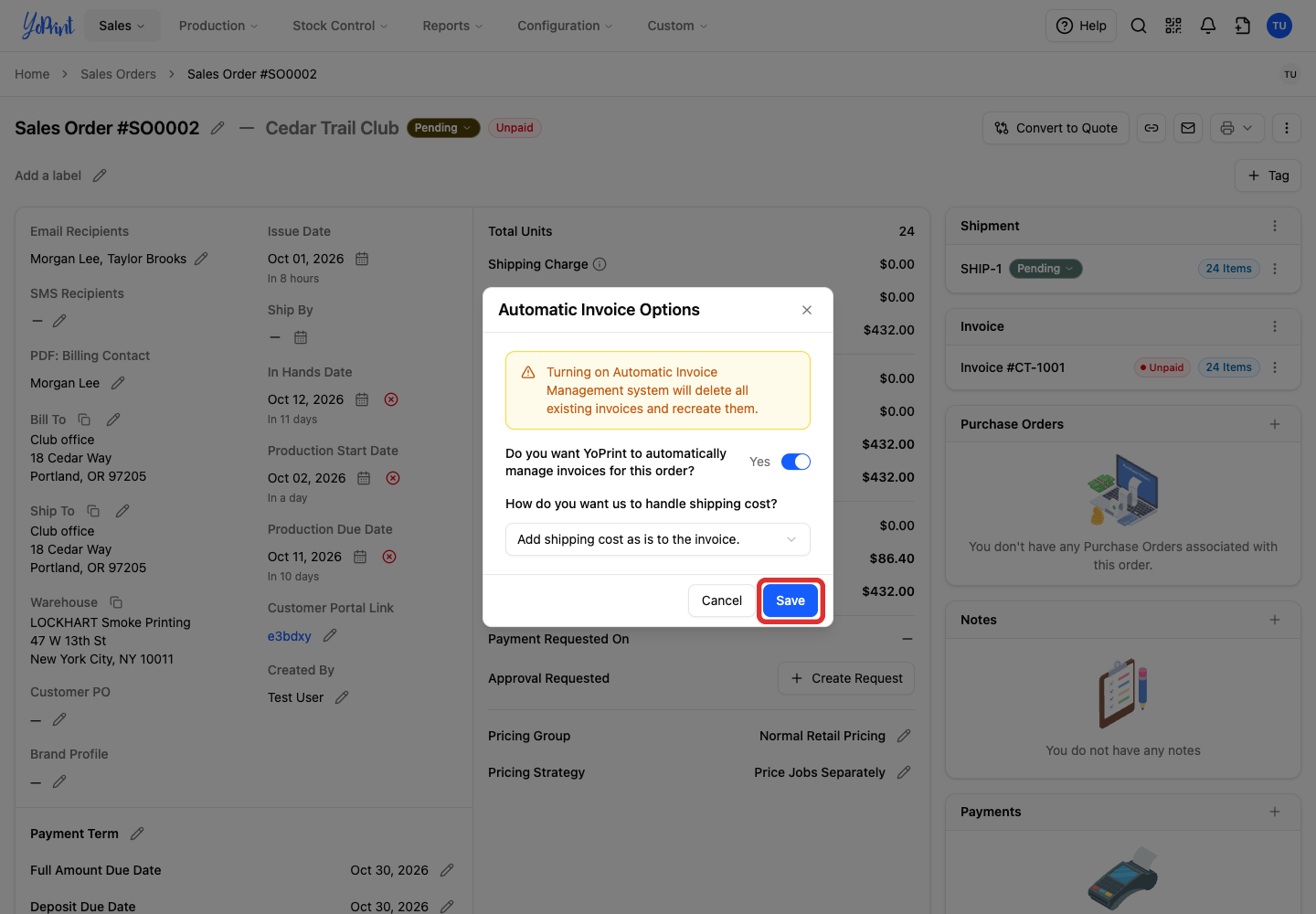This screenshot has height=914, width=1316.
Task: Open the Issue Date calendar icon
Action: pyautogui.click(x=362, y=259)
